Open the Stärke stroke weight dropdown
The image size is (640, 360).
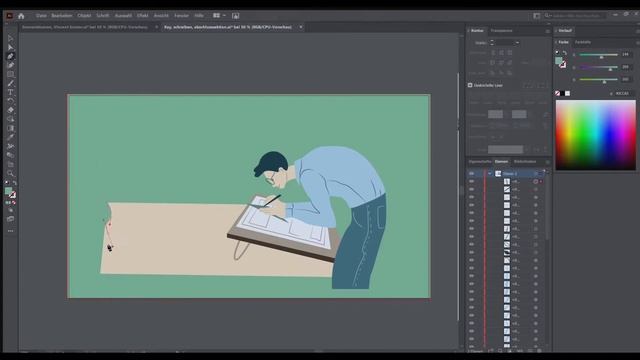point(517,42)
